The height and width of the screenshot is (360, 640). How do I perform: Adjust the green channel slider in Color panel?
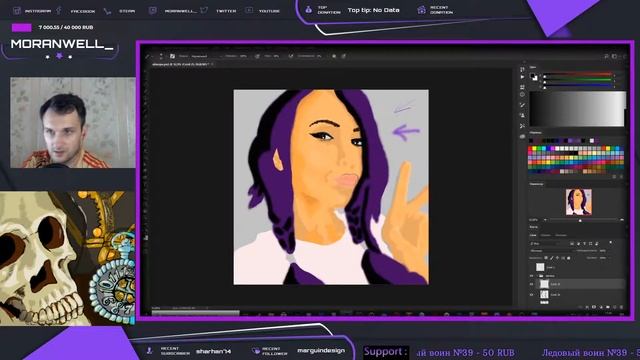(x=577, y=80)
